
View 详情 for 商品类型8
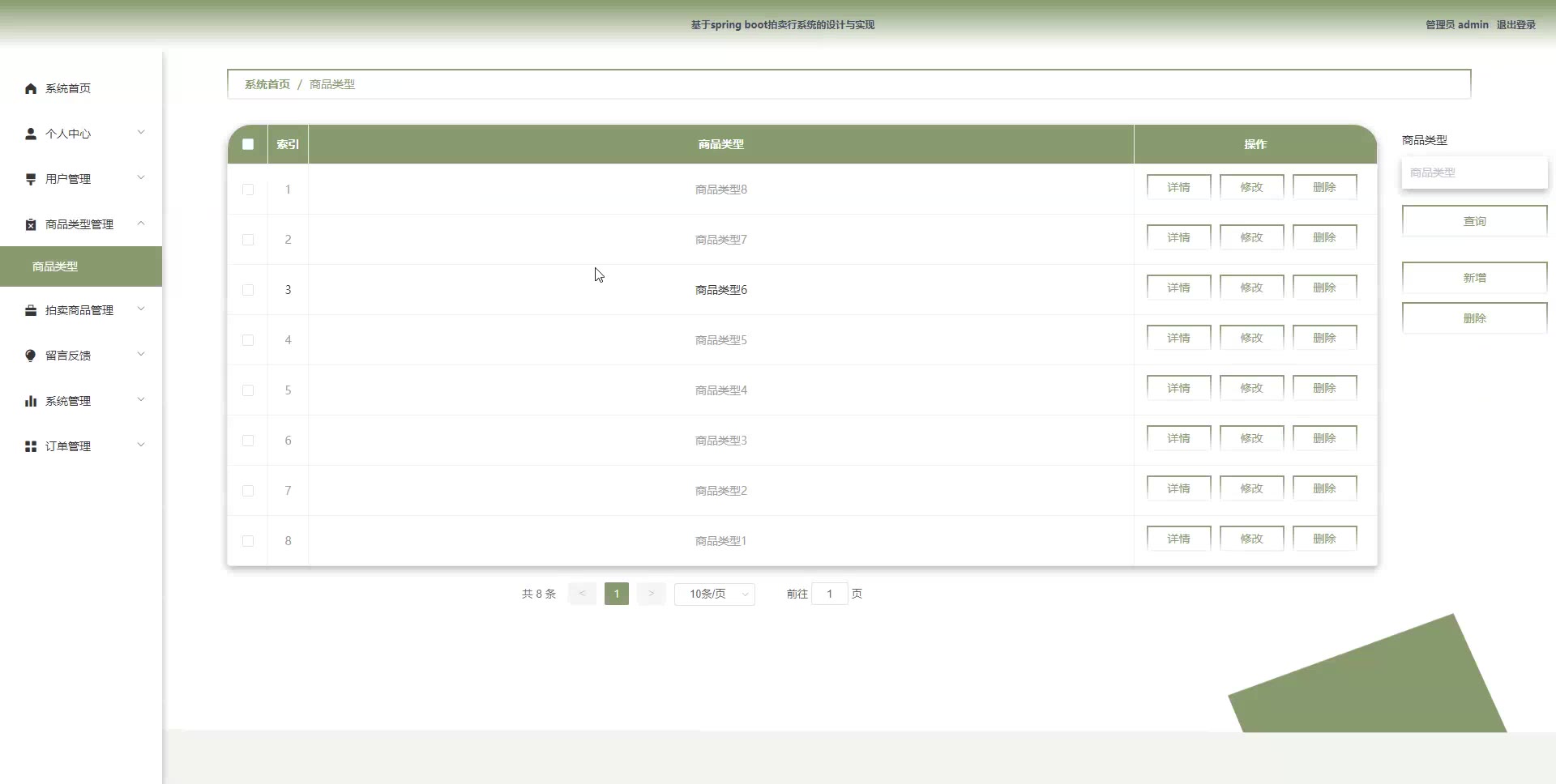(x=1178, y=187)
